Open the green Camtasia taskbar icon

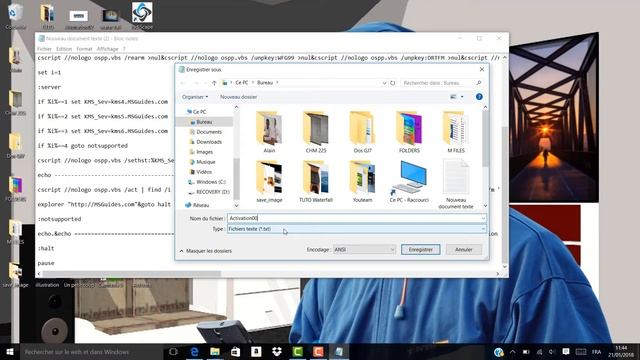pos(298,352)
